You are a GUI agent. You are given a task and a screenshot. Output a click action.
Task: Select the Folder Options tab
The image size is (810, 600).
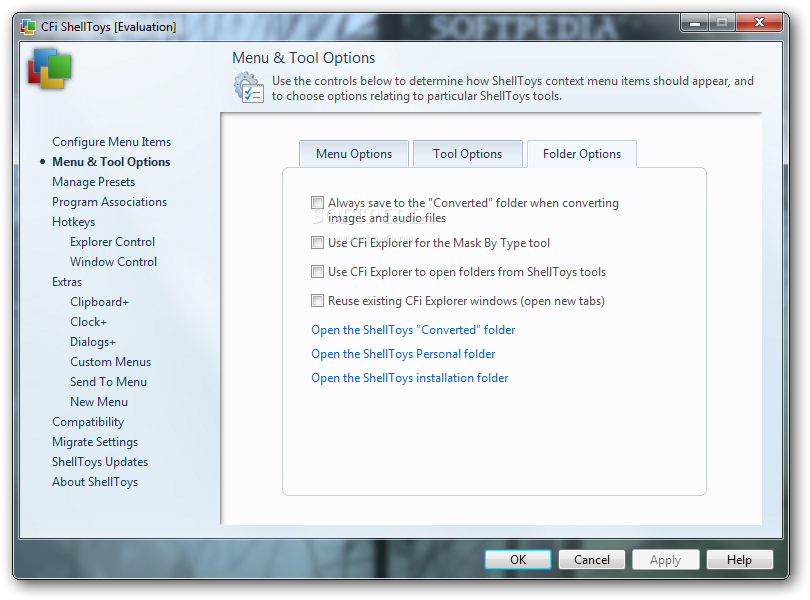[x=582, y=154]
